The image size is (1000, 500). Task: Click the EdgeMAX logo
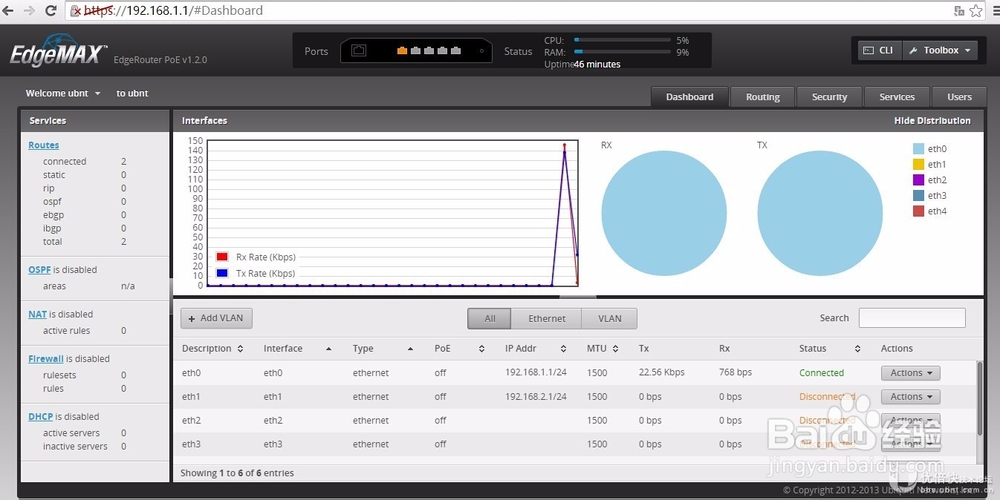tap(58, 50)
